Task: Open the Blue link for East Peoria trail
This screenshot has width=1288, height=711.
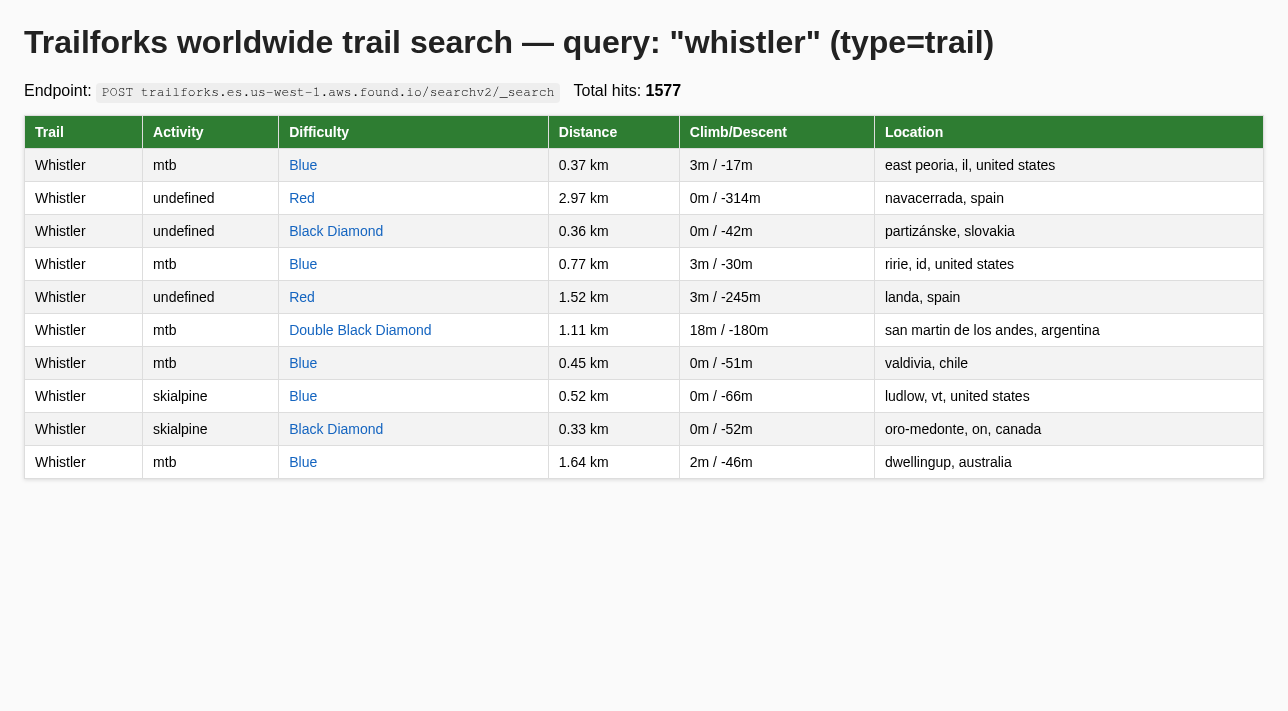Action: click(303, 165)
